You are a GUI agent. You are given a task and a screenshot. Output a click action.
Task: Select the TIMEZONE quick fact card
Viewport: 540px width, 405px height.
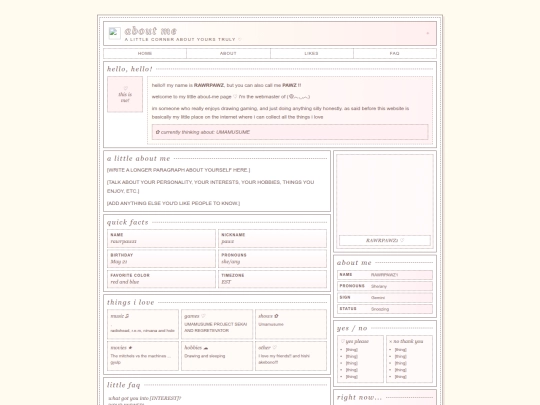tap(272, 279)
